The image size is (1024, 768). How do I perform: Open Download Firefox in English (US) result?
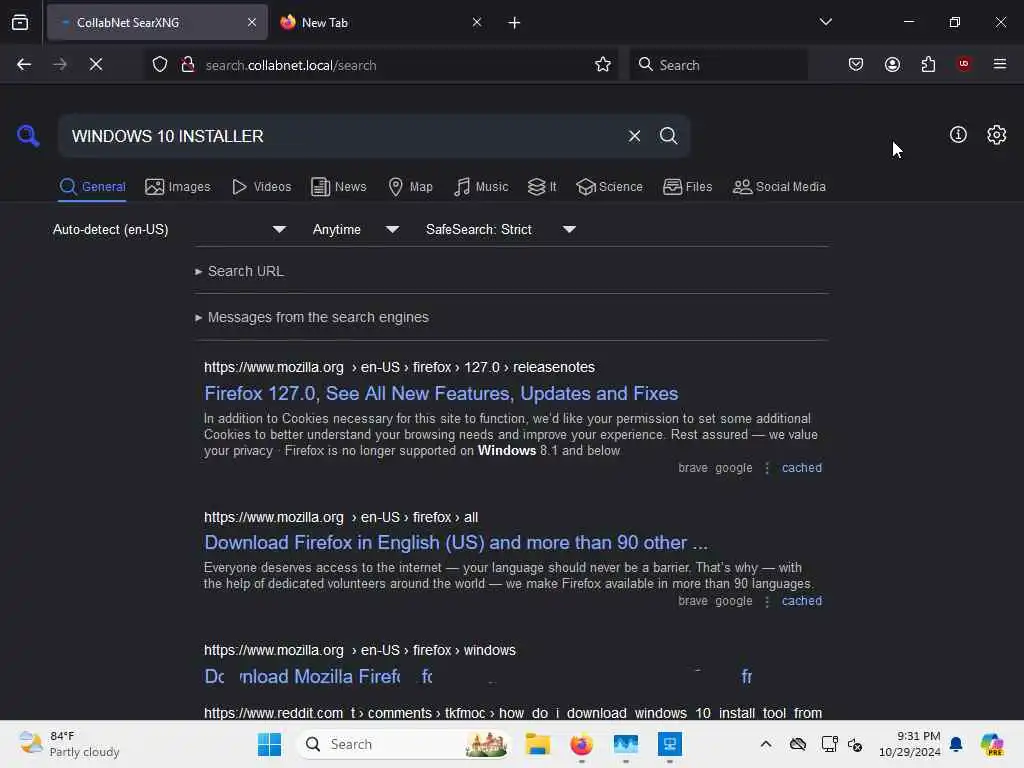(456, 543)
